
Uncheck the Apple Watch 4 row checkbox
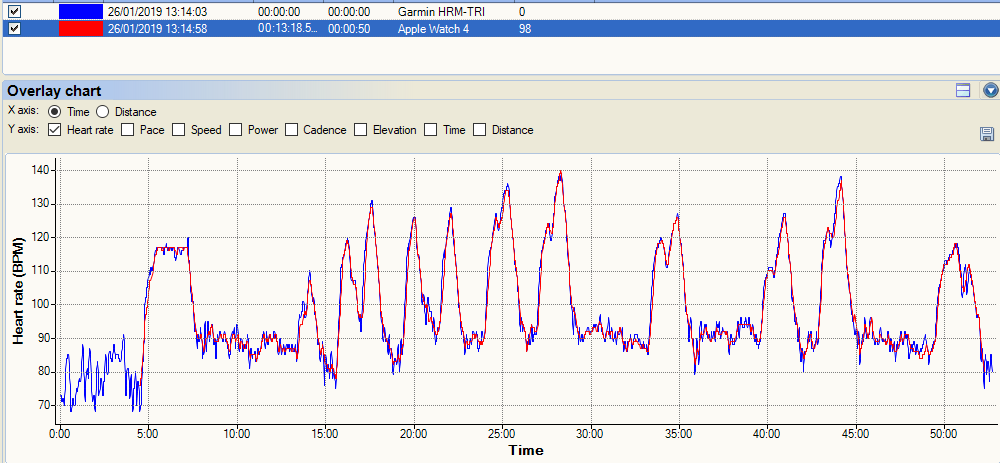14,28
